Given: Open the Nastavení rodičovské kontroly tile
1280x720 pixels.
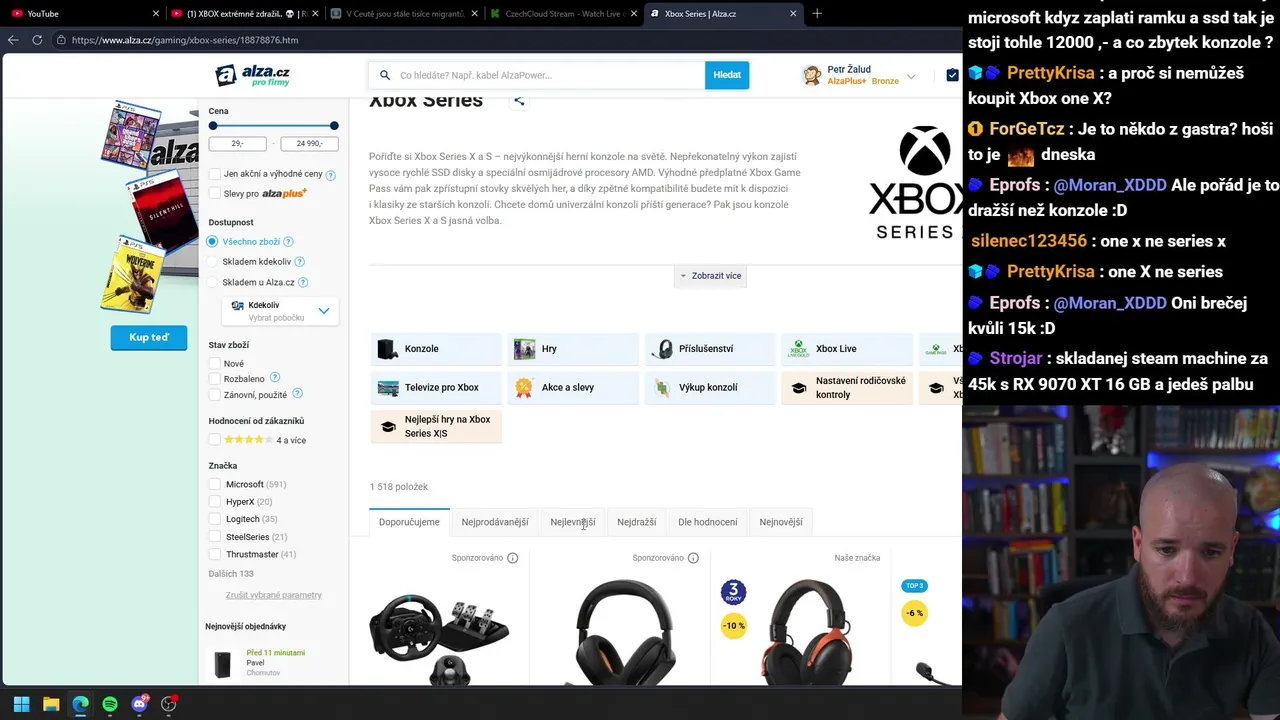Looking at the screenshot, I should tap(847, 388).
